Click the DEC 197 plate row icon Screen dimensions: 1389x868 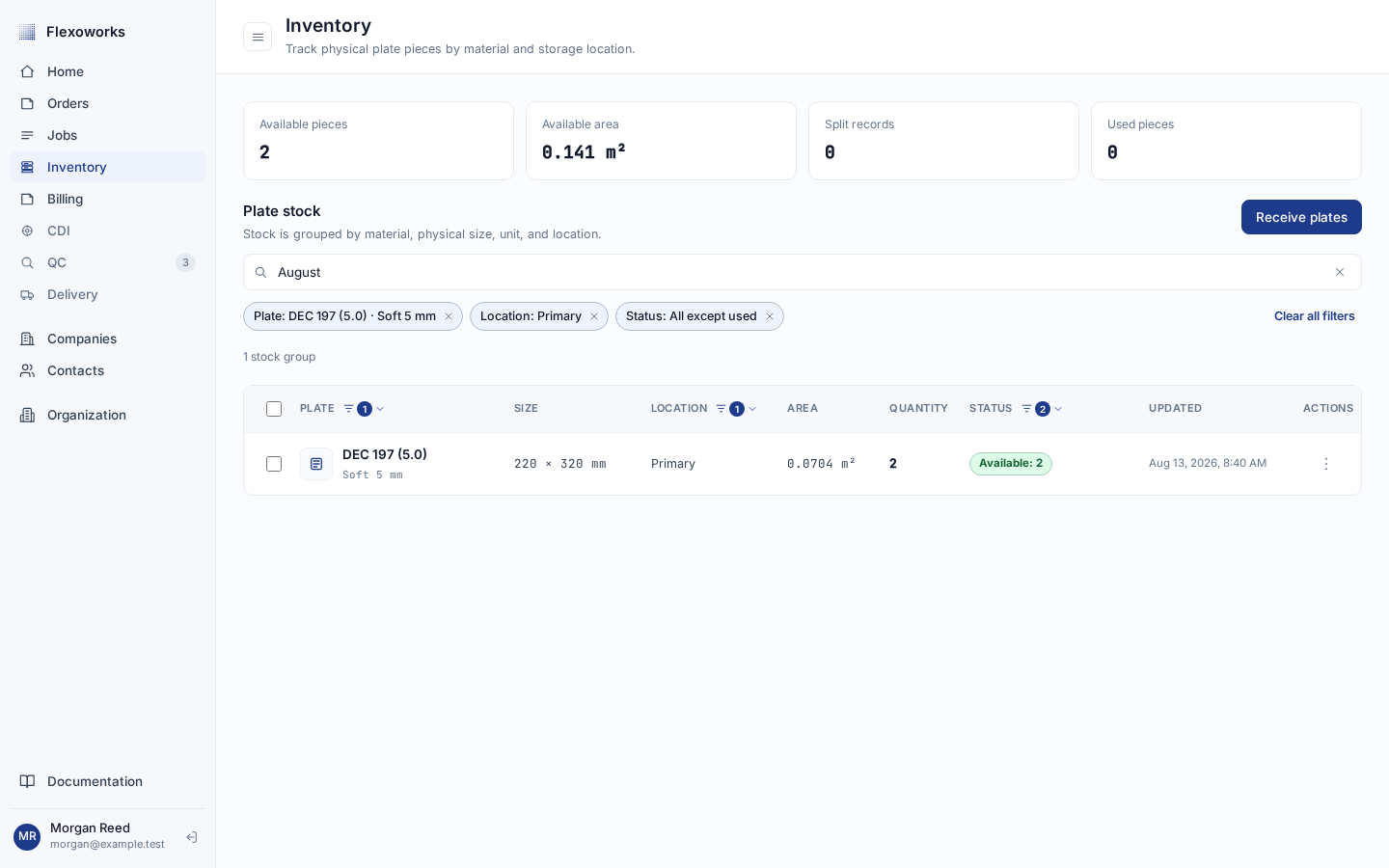(x=316, y=464)
